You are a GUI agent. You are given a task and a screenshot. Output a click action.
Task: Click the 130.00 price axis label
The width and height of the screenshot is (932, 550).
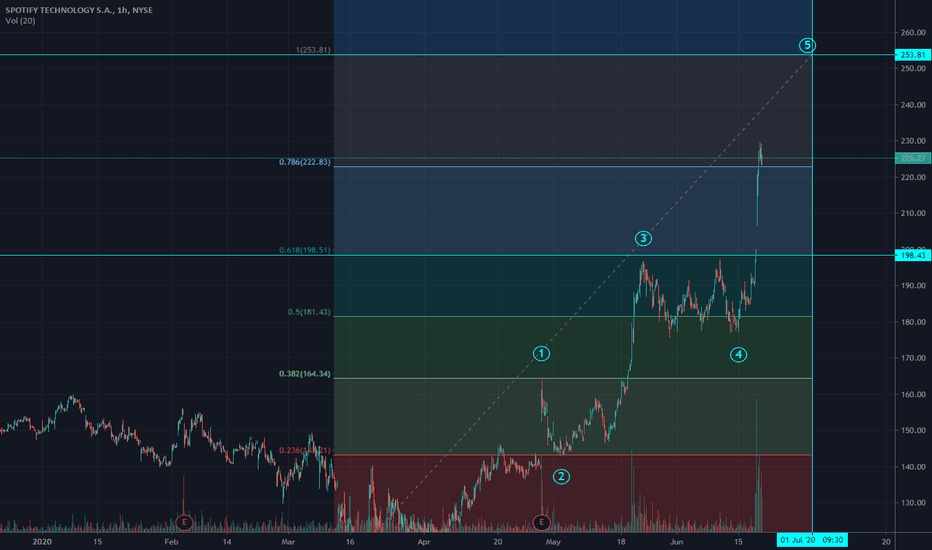[x=913, y=502]
